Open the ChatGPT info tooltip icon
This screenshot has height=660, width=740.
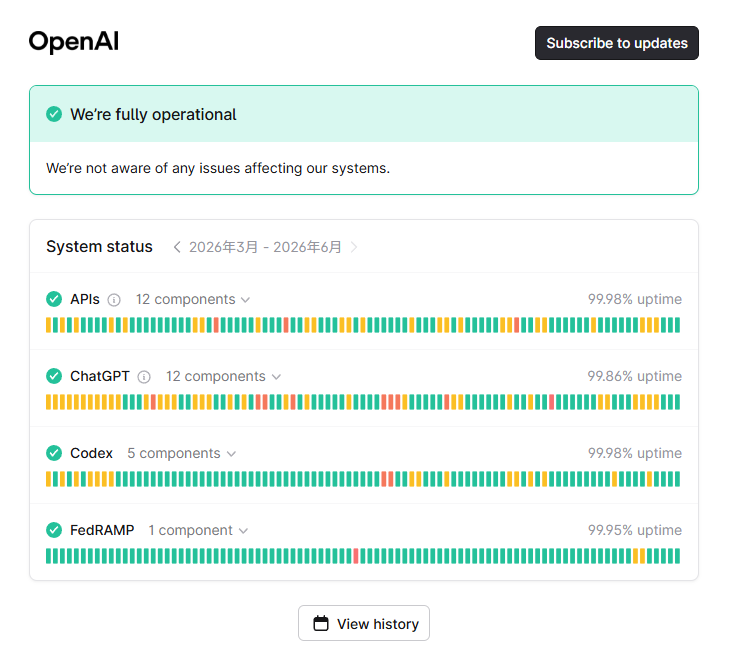click(x=144, y=377)
